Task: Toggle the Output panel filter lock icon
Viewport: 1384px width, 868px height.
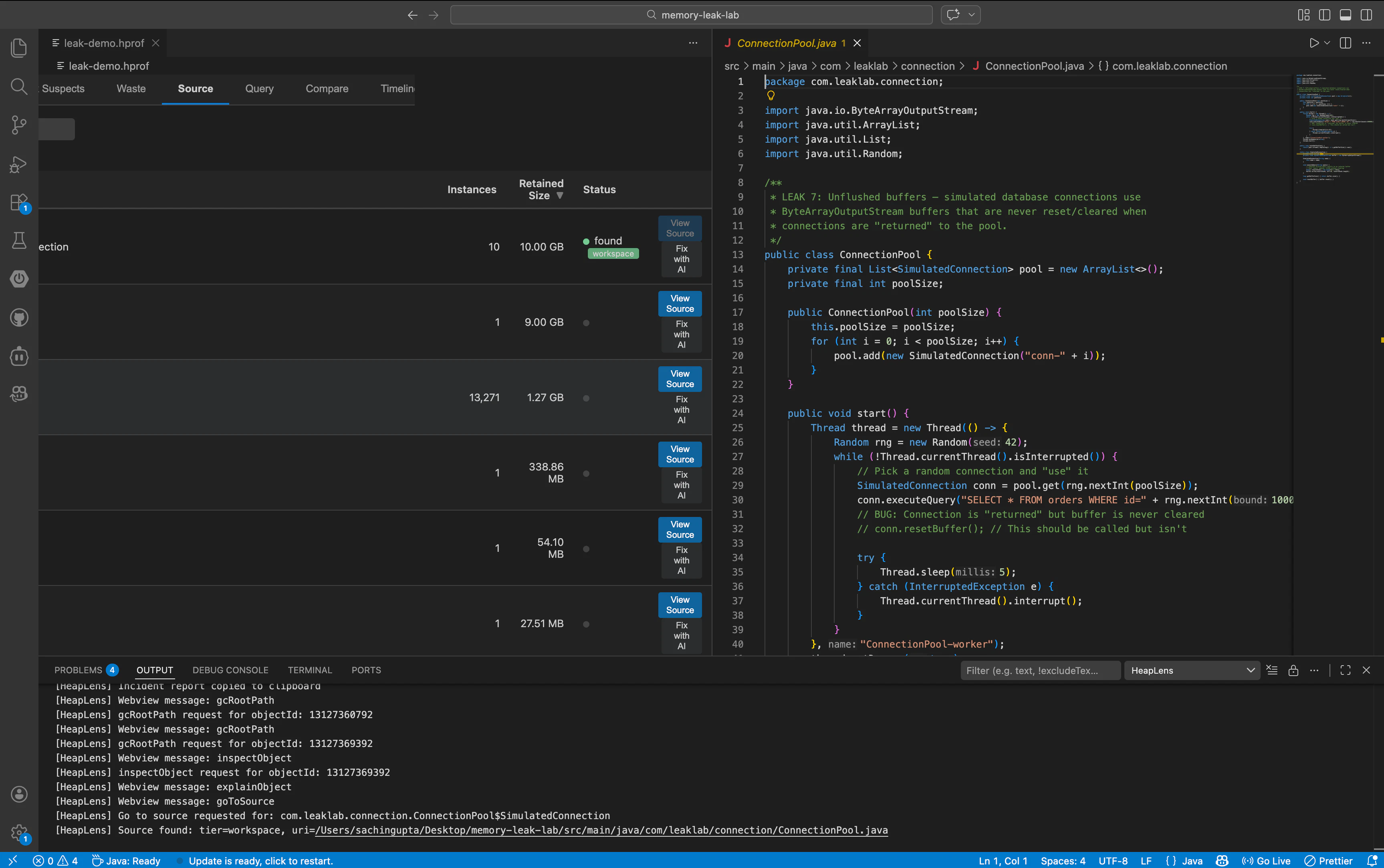Action: 1293,670
